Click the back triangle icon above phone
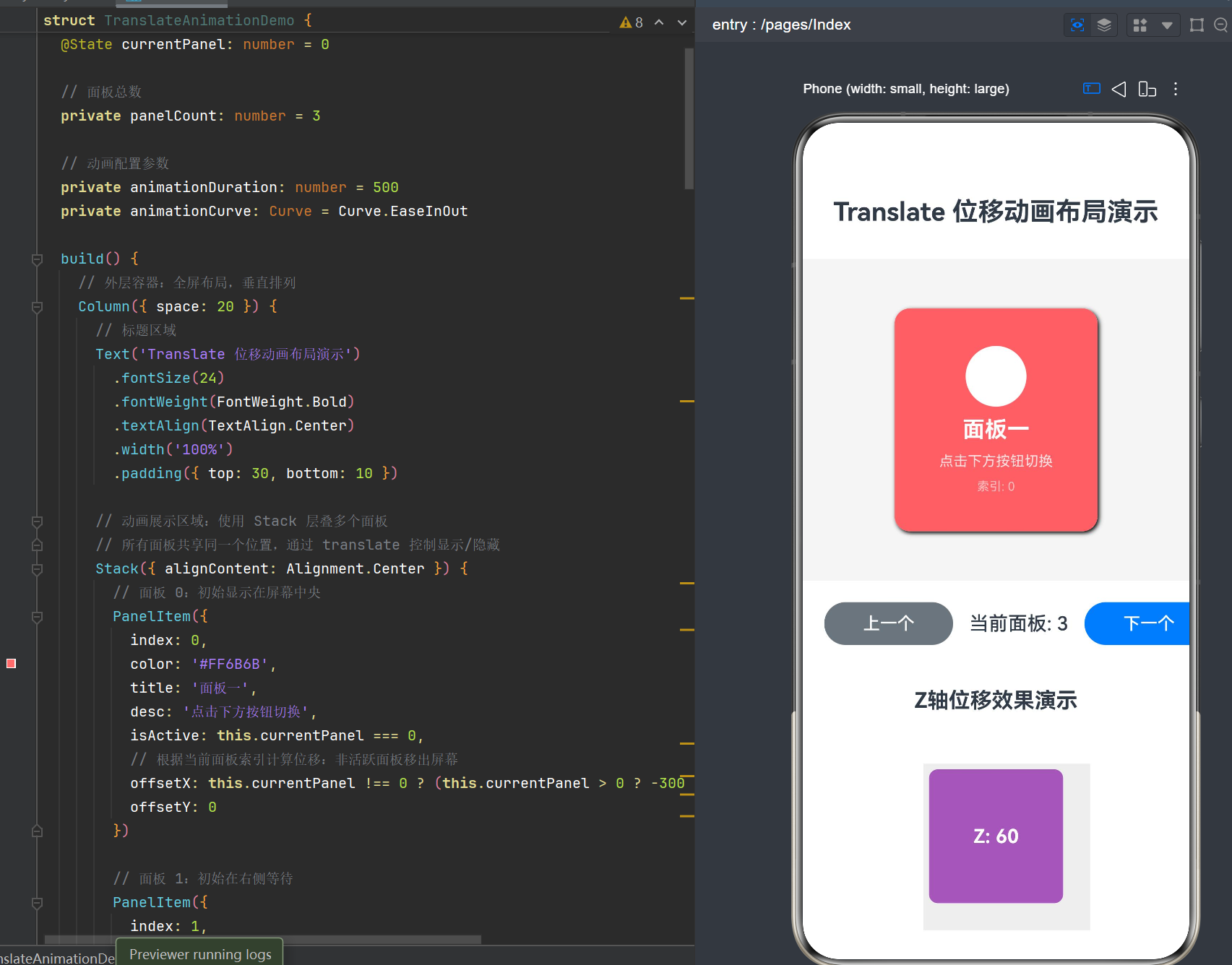Image resolution: width=1232 pixels, height=965 pixels. tap(1119, 89)
